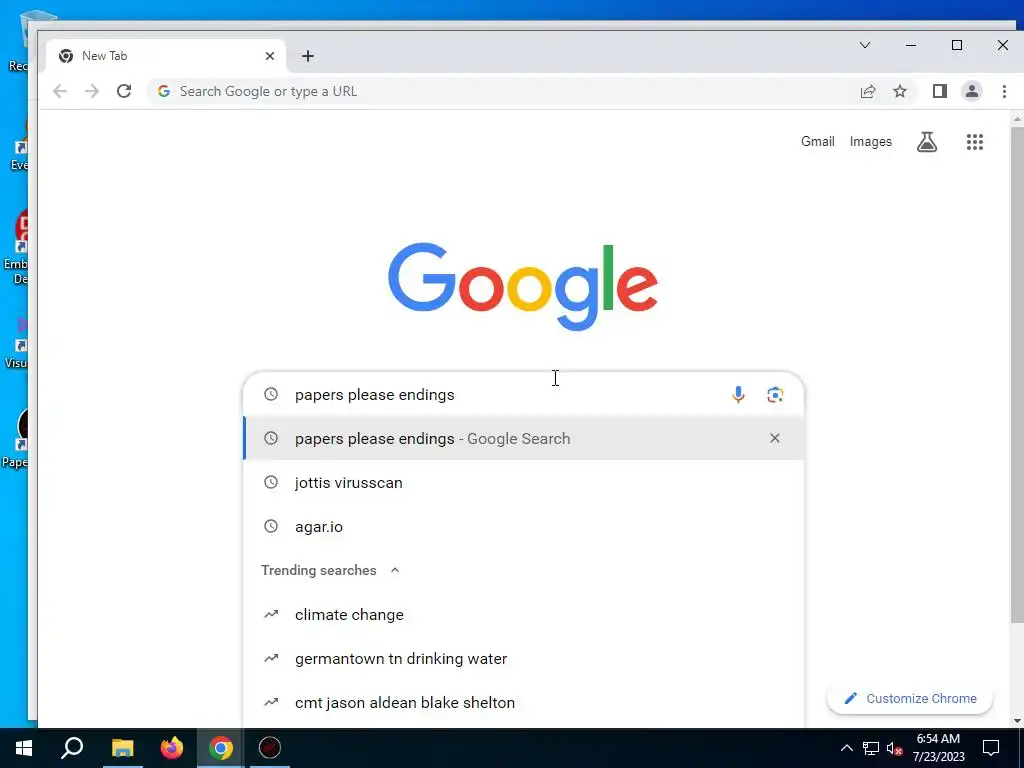The image size is (1024, 768).
Task: Open the taskbar clock and date
Action: click(x=938, y=748)
